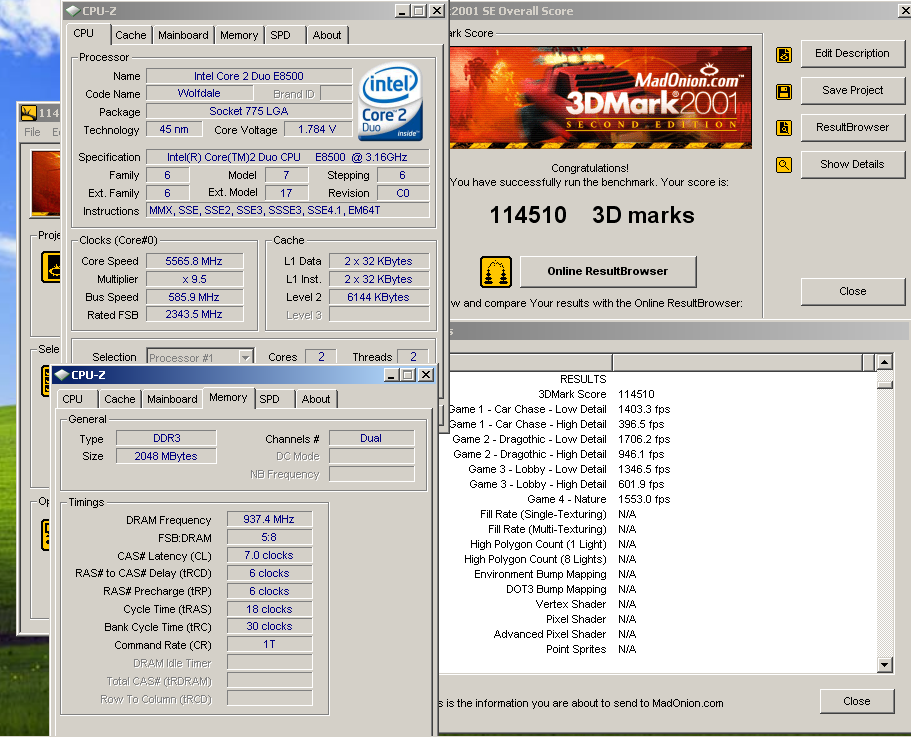Click the processor name Intel Core 2 Duo E8500
This screenshot has height=737, width=911.
coord(249,76)
